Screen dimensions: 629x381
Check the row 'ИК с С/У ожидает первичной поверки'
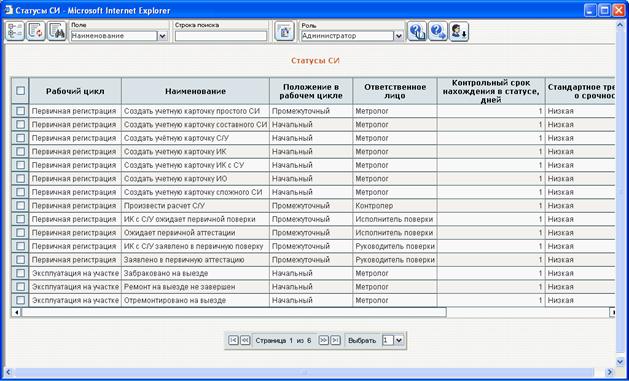(20, 219)
